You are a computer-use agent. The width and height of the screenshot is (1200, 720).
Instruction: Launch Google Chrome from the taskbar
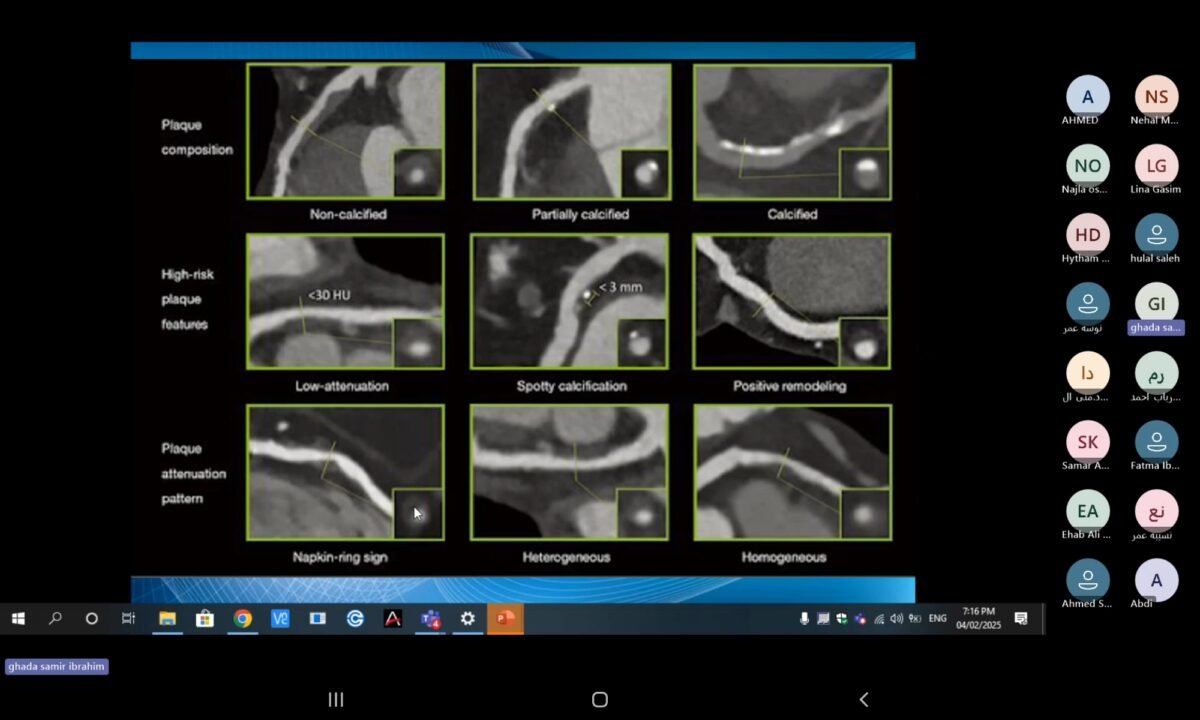tap(242, 619)
